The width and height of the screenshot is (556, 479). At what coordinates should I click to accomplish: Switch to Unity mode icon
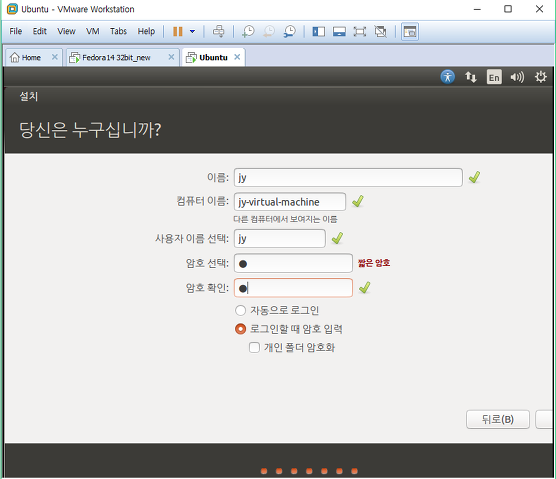380,32
